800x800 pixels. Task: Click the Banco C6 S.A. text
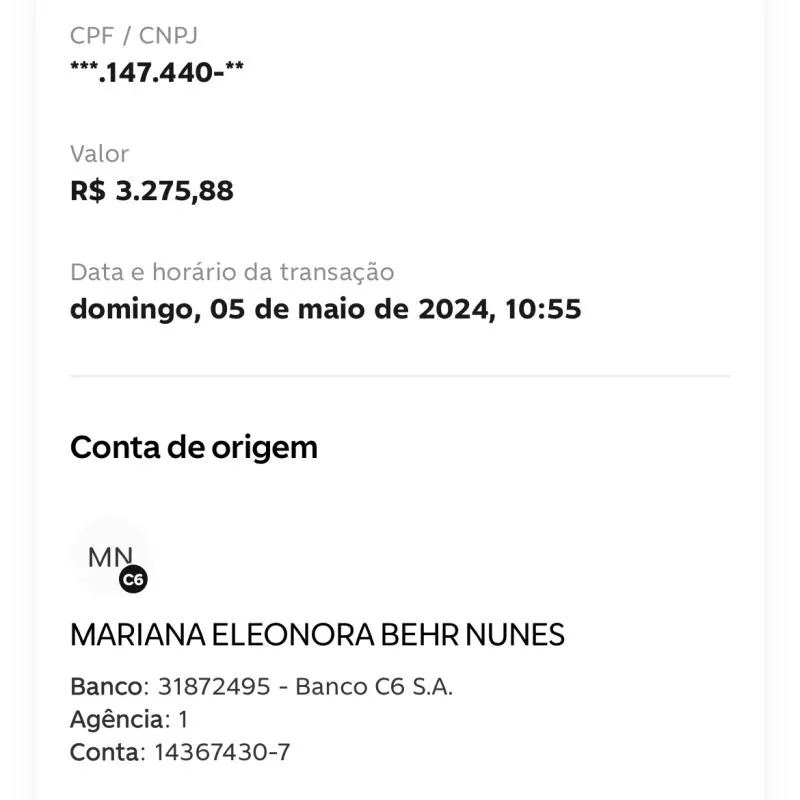point(374,687)
